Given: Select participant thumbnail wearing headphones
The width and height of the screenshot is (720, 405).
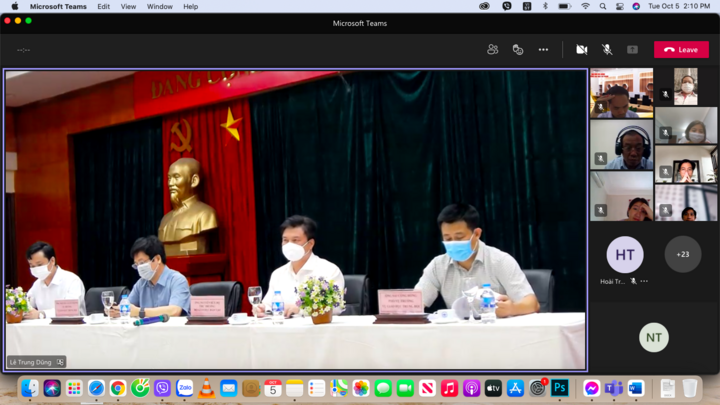Looking at the screenshot, I should [x=621, y=145].
